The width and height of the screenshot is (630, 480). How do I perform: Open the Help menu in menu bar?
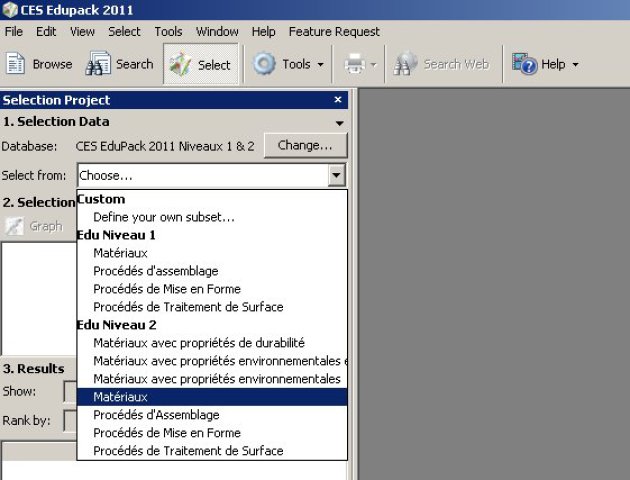click(263, 32)
